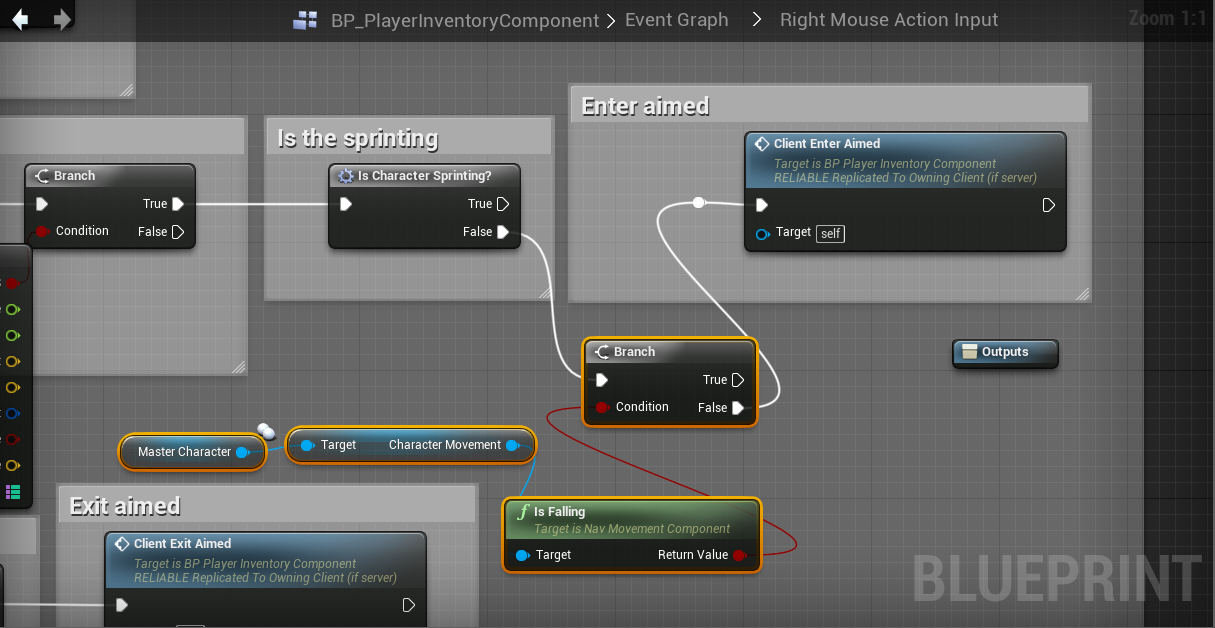Viewport: 1215px width, 628px height.
Task: Open BP_PlayerInventoryComponent breadcrumb link
Action: (x=465, y=20)
